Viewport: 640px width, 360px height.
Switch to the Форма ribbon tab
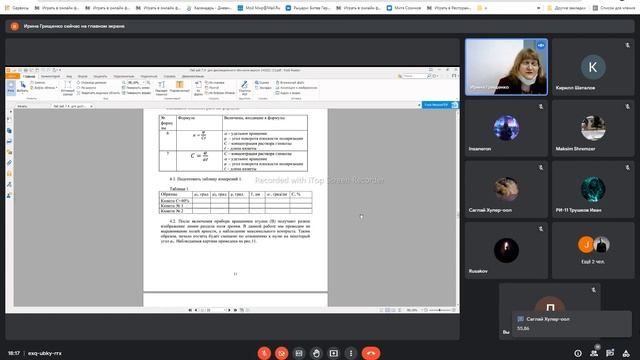pyautogui.click(x=82, y=76)
